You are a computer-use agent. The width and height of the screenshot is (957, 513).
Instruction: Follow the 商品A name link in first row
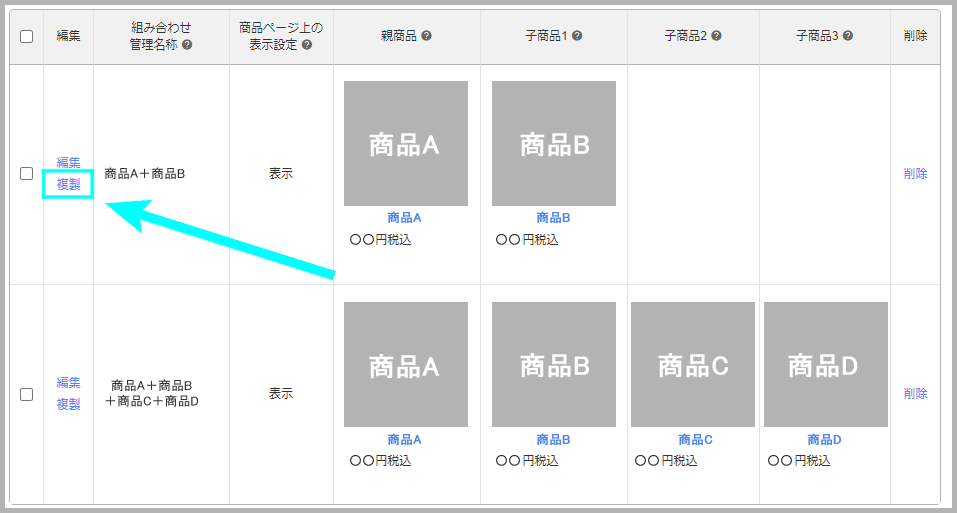click(404, 218)
